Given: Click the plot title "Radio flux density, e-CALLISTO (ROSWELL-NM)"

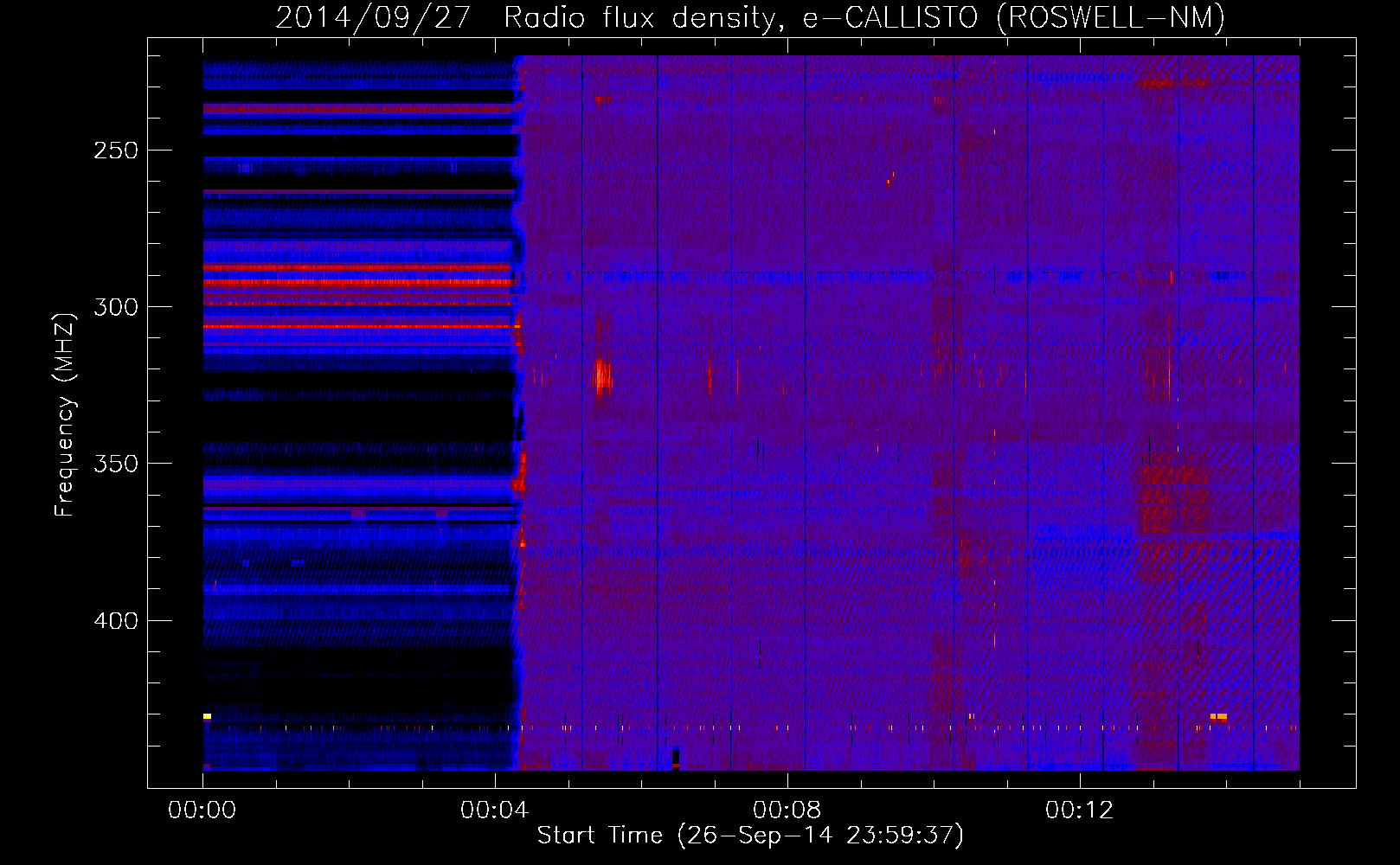Looking at the screenshot, I should pyautogui.click(x=864, y=17).
